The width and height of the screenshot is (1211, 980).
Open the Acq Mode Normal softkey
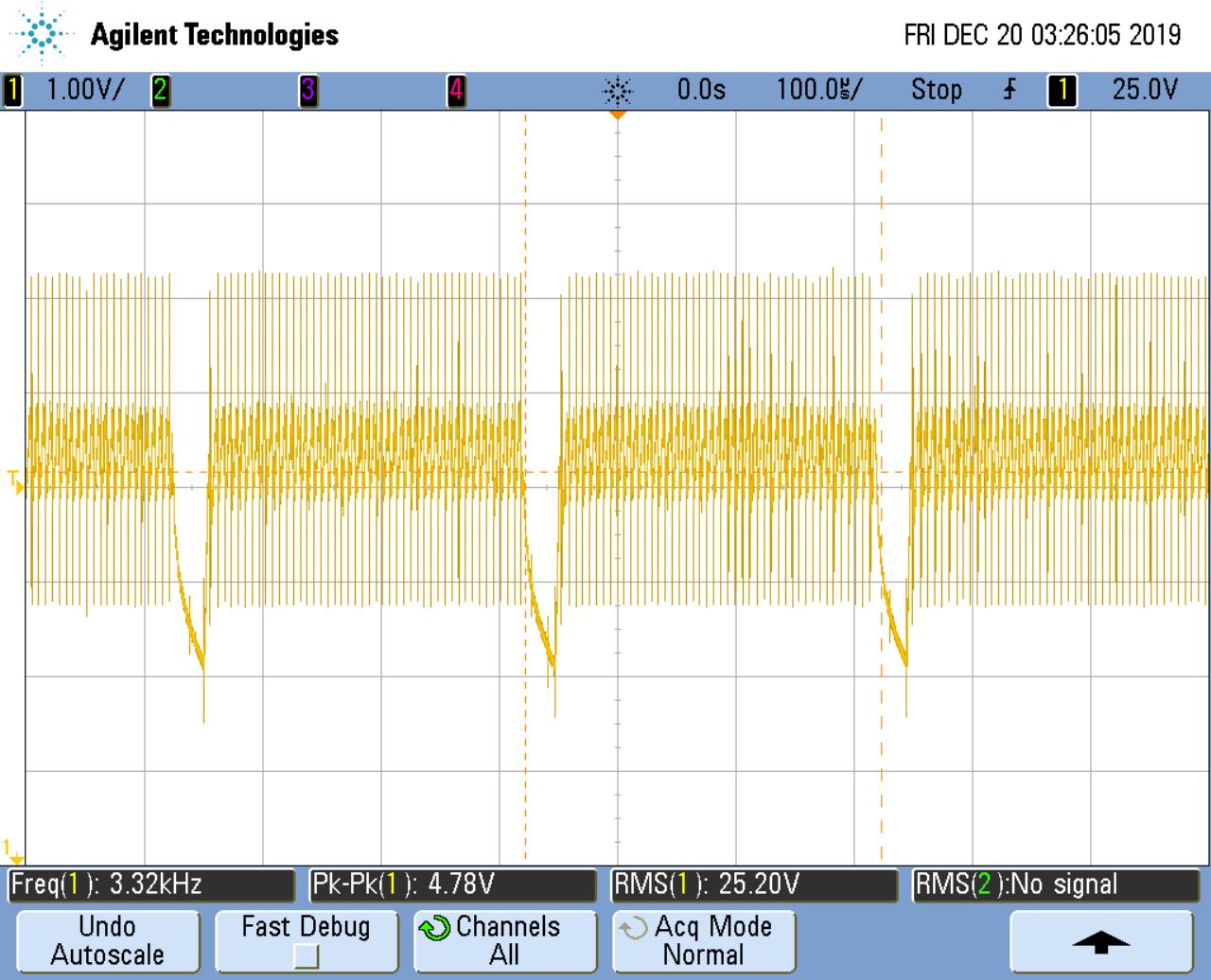coord(704,940)
